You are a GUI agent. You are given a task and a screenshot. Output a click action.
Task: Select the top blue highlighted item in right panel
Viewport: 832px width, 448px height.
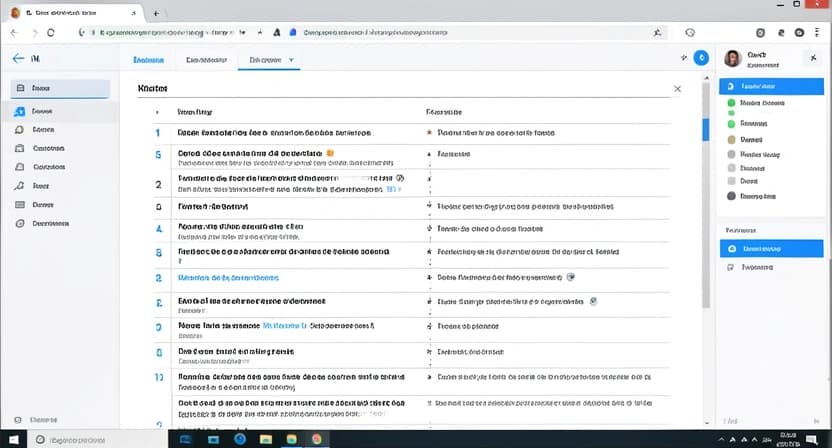click(x=772, y=86)
